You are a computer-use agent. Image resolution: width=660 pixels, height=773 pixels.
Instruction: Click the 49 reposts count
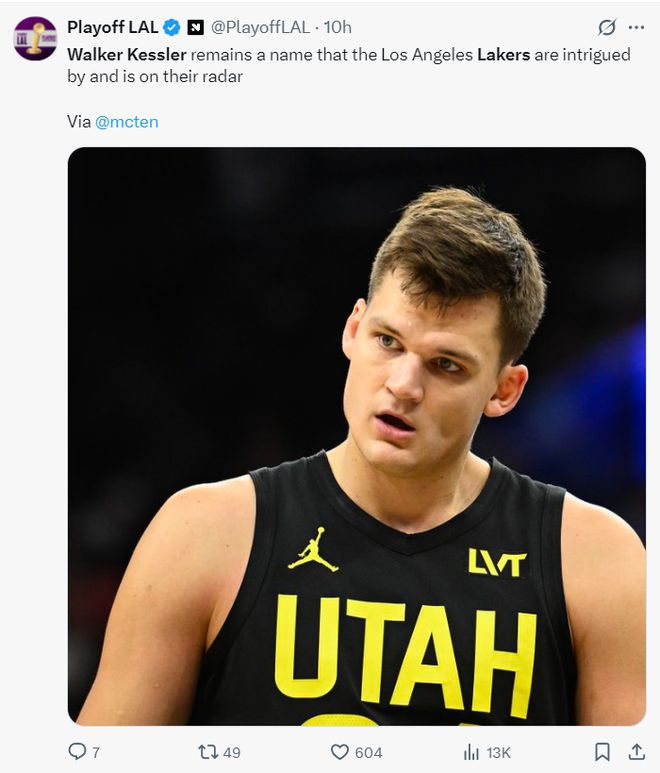(232, 752)
